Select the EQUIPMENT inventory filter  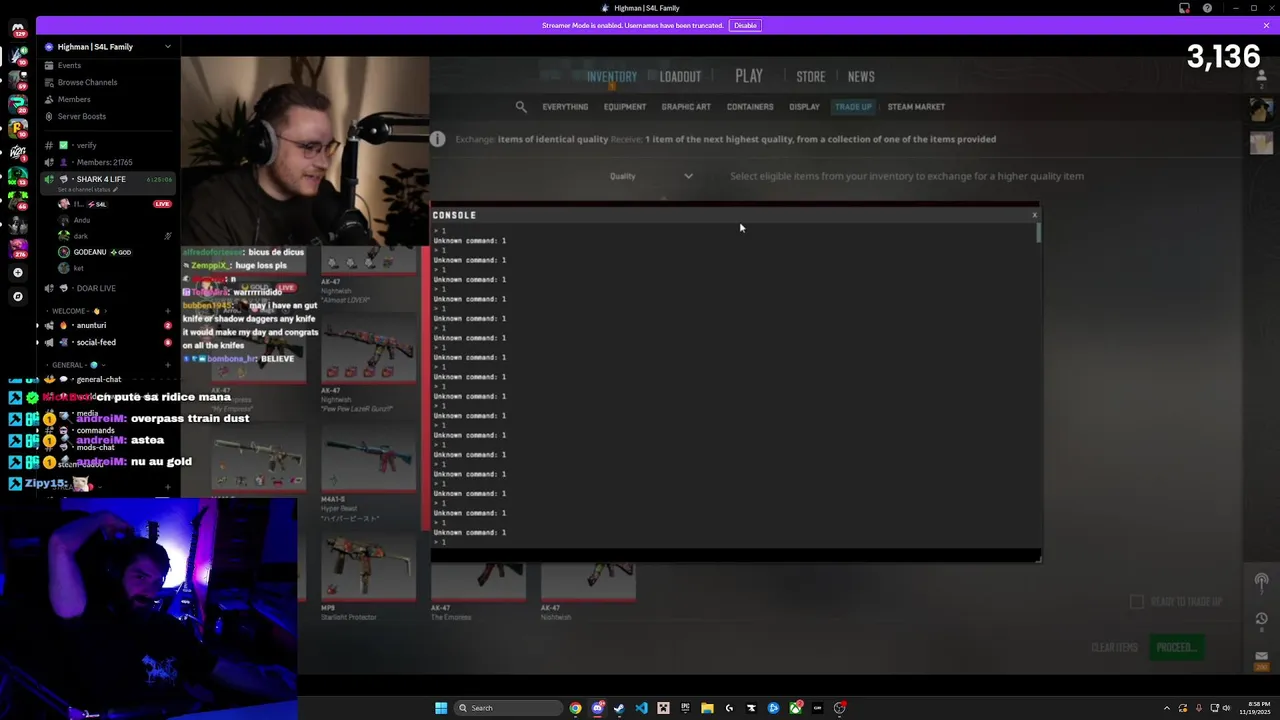click(x=625, y=107)
